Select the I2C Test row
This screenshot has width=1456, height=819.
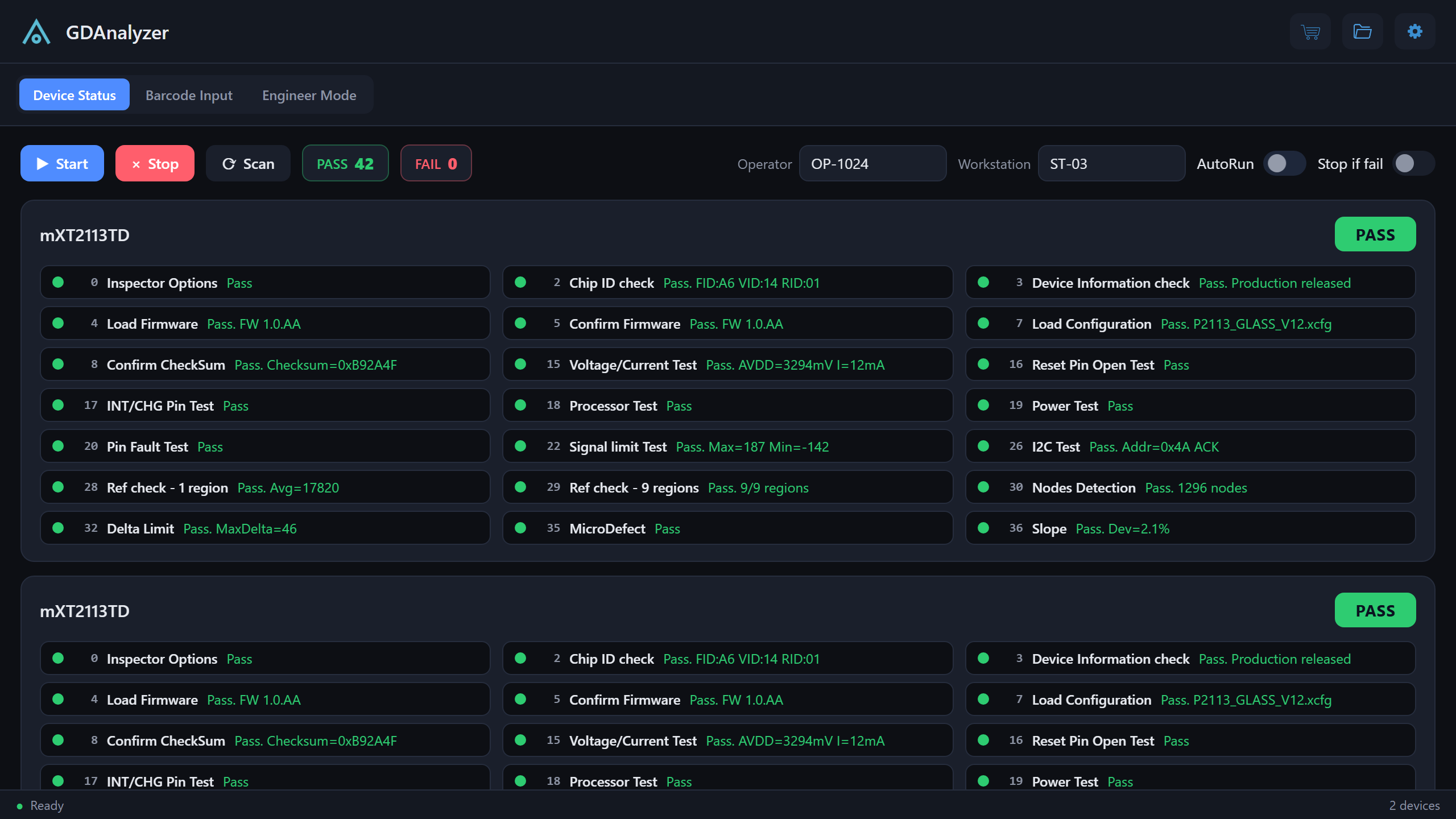pos(1190,446)
